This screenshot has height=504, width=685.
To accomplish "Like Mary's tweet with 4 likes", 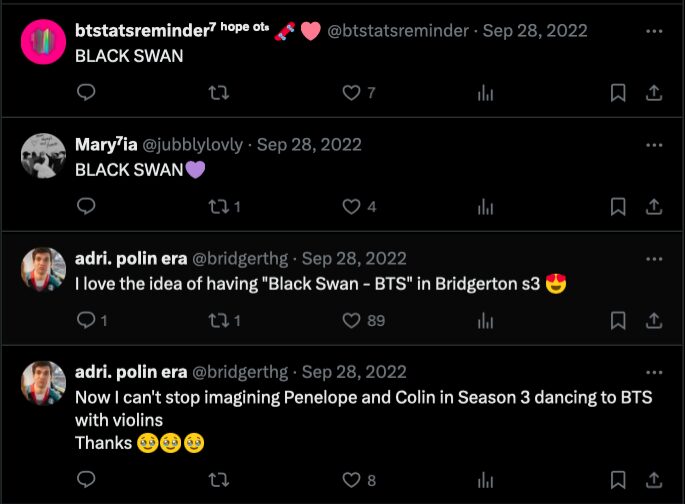I will click(351, 207).
